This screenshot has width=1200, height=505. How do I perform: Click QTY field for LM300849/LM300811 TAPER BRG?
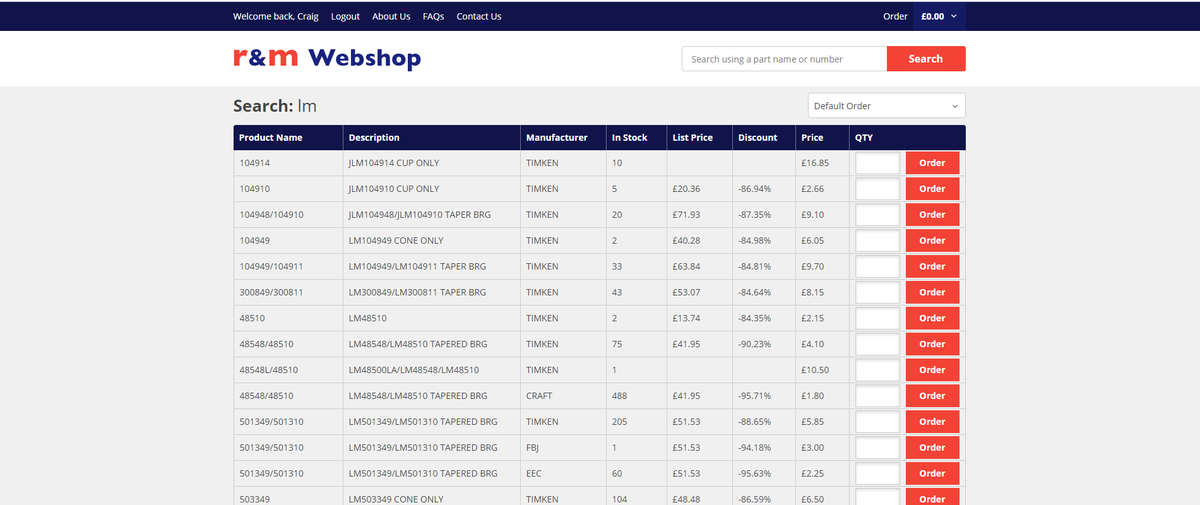878,293
